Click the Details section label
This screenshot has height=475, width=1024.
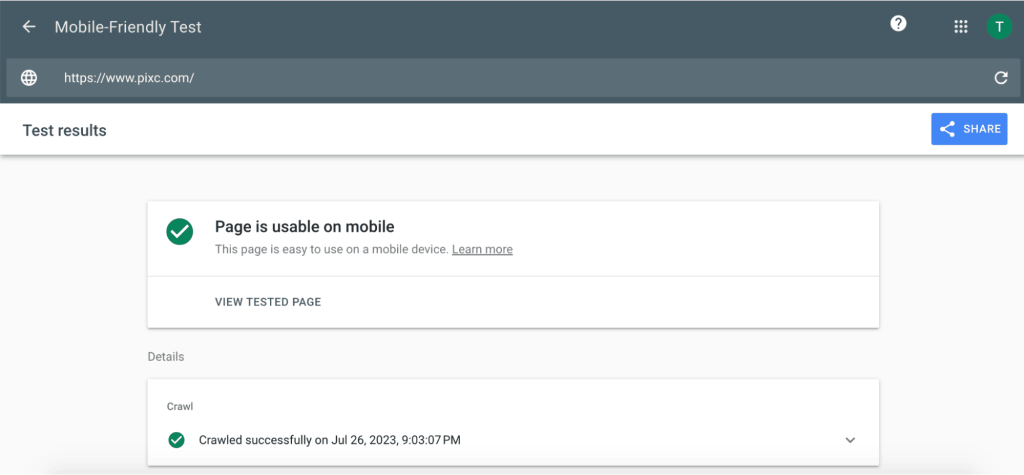166,356
